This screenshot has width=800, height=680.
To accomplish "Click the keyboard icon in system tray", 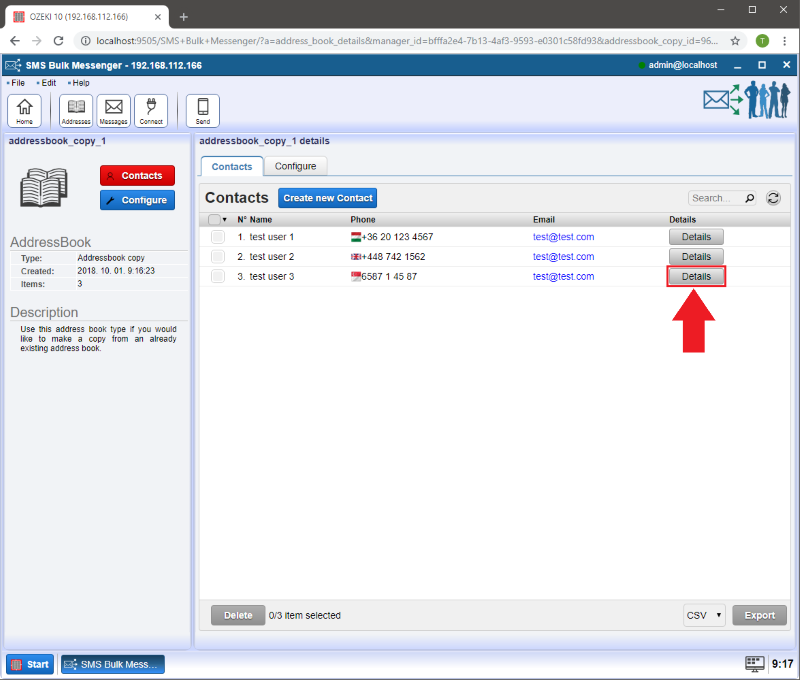I will pyautogui.click(x=755, y=664).
